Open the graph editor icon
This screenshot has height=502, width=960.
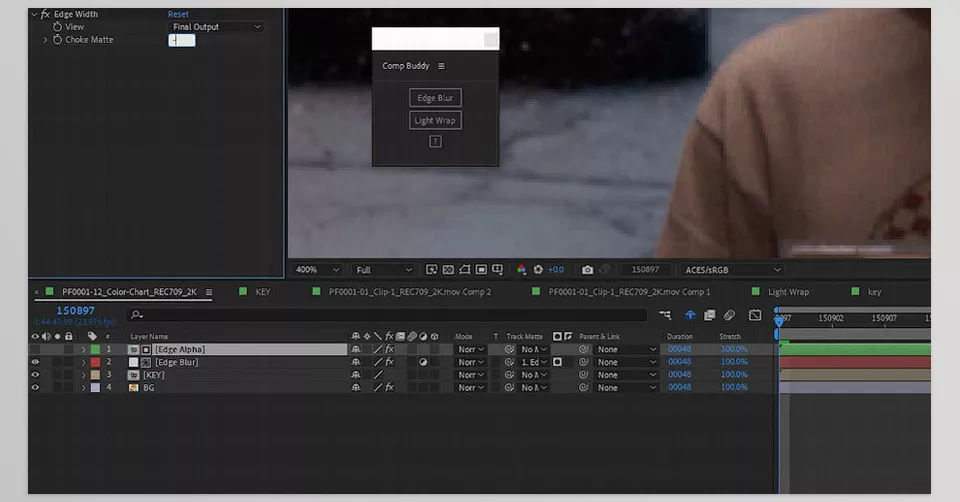coord(755,315)
